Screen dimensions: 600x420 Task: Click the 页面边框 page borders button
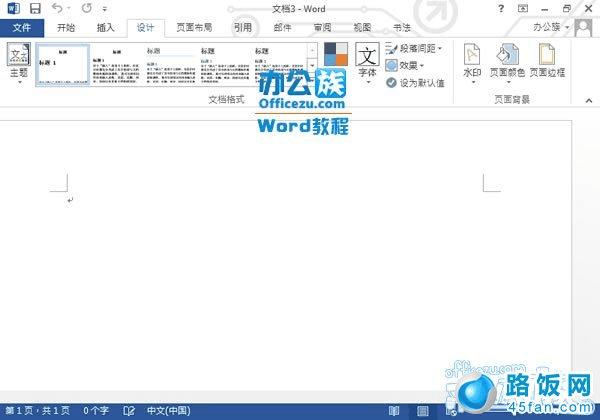coord(547,60)
